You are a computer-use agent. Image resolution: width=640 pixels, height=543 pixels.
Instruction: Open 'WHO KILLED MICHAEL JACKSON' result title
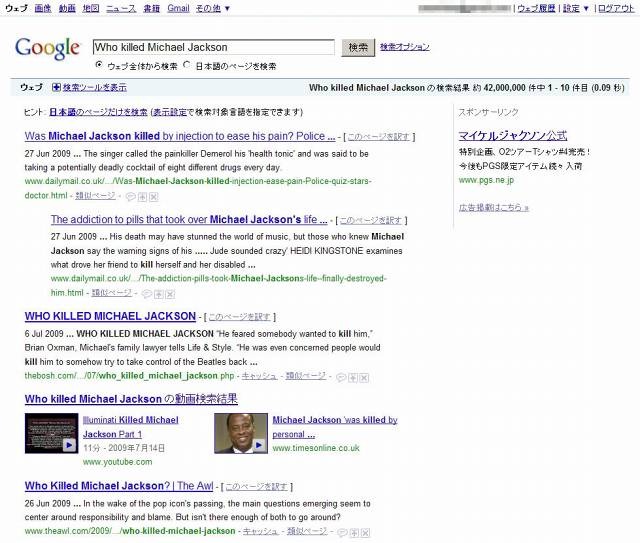110,316
